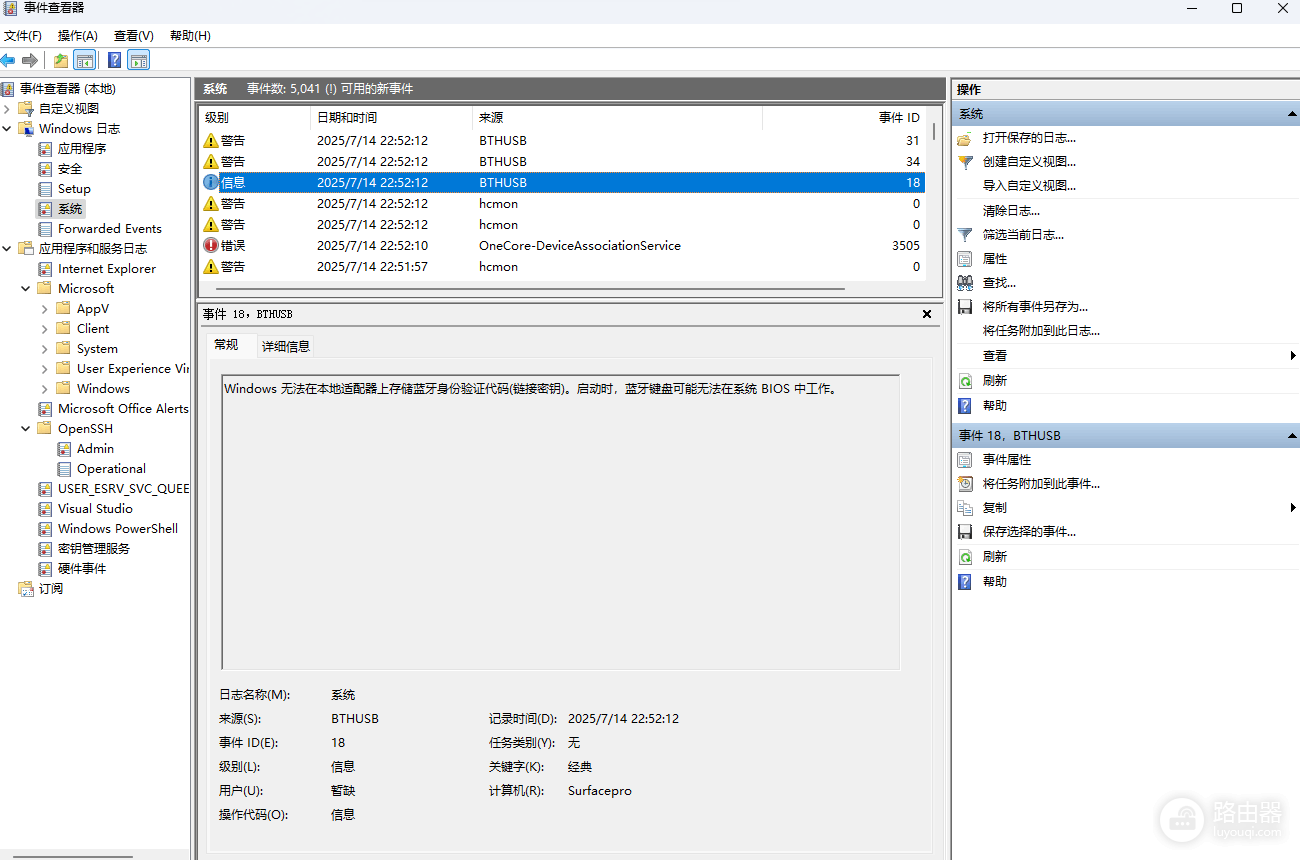Image resolution: width=1300 pixels, height=860 pixels.
Task: Select the hcmon row at 22:51:57
Action: coord(562,267)
